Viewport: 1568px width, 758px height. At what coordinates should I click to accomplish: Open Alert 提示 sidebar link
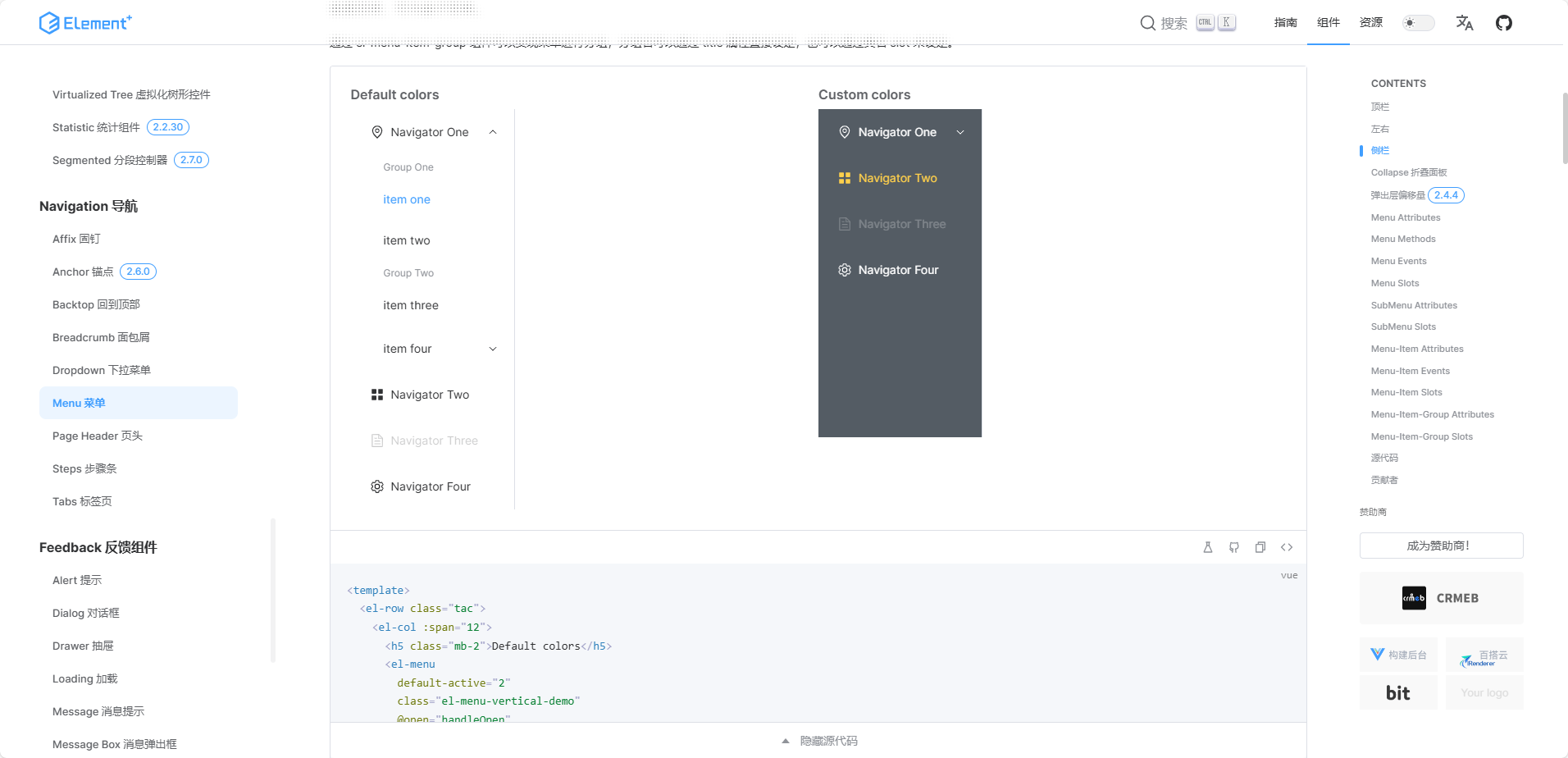click(77, 580)
